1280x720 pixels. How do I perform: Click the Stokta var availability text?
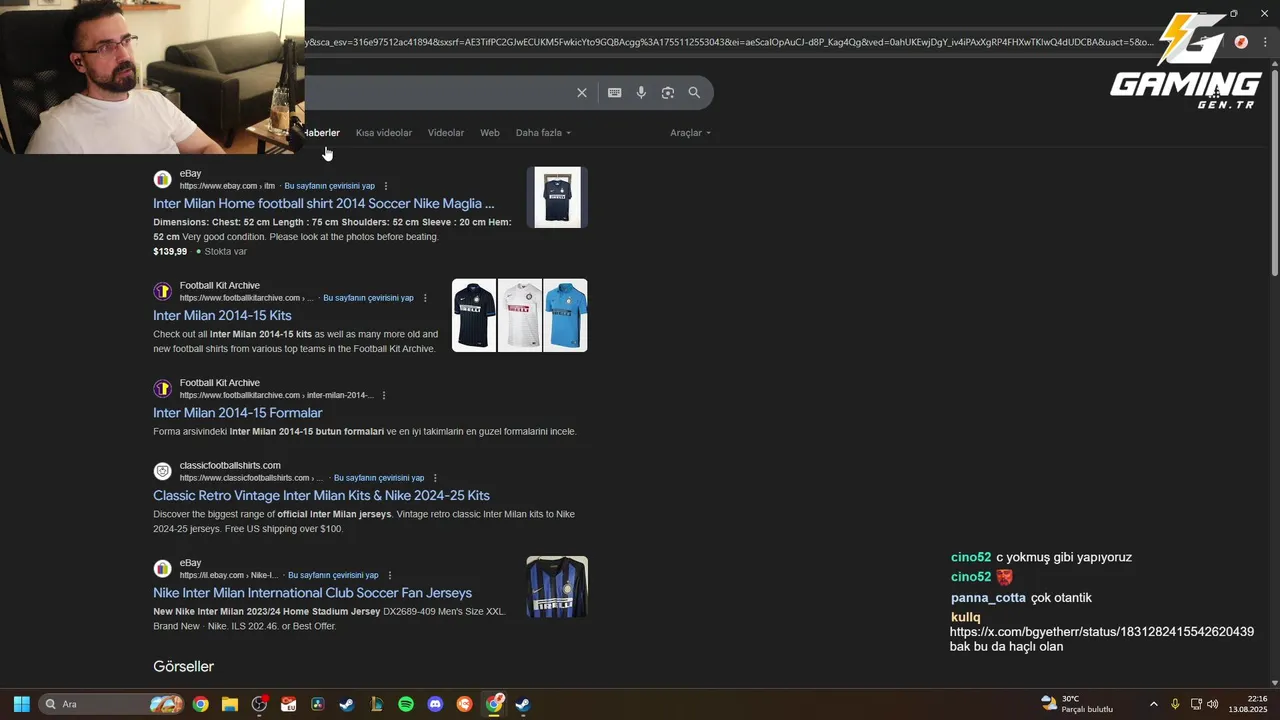click(225, 252)
